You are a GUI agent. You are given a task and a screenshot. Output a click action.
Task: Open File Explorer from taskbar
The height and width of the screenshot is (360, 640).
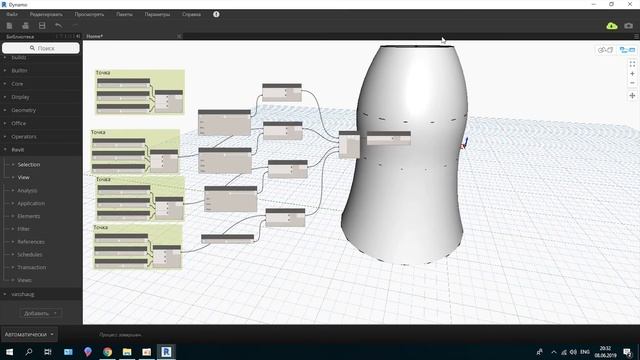point(127,352)
